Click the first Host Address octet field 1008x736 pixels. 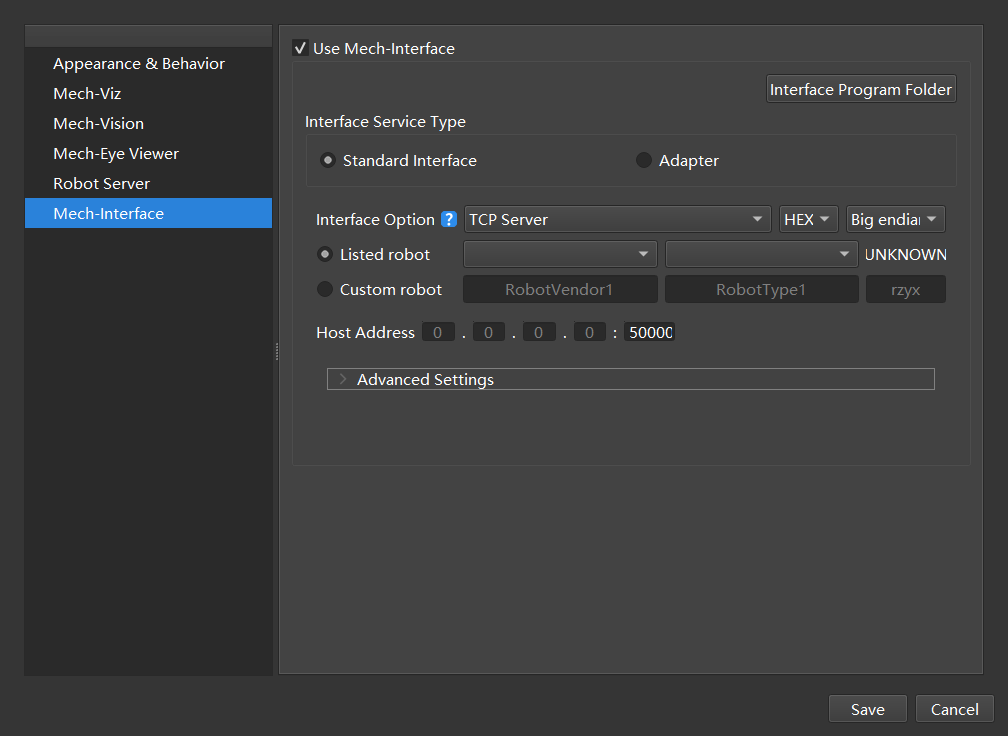pyautogui.click(x=438, y=332)
